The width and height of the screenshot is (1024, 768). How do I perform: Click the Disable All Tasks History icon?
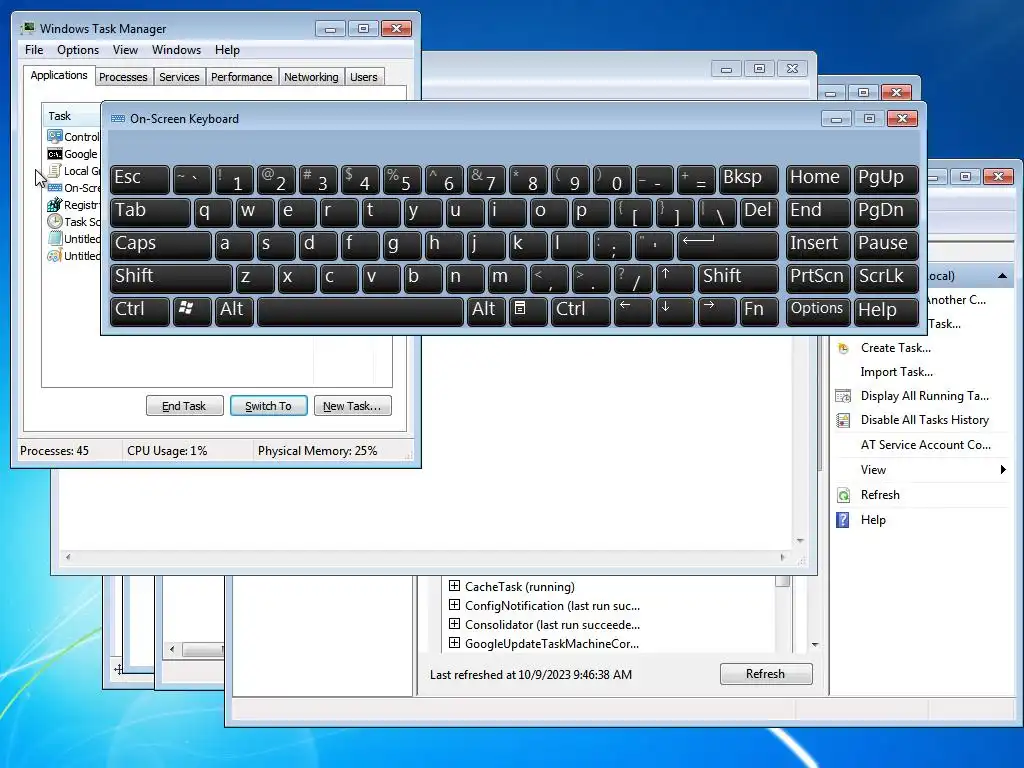pos(843,420)
